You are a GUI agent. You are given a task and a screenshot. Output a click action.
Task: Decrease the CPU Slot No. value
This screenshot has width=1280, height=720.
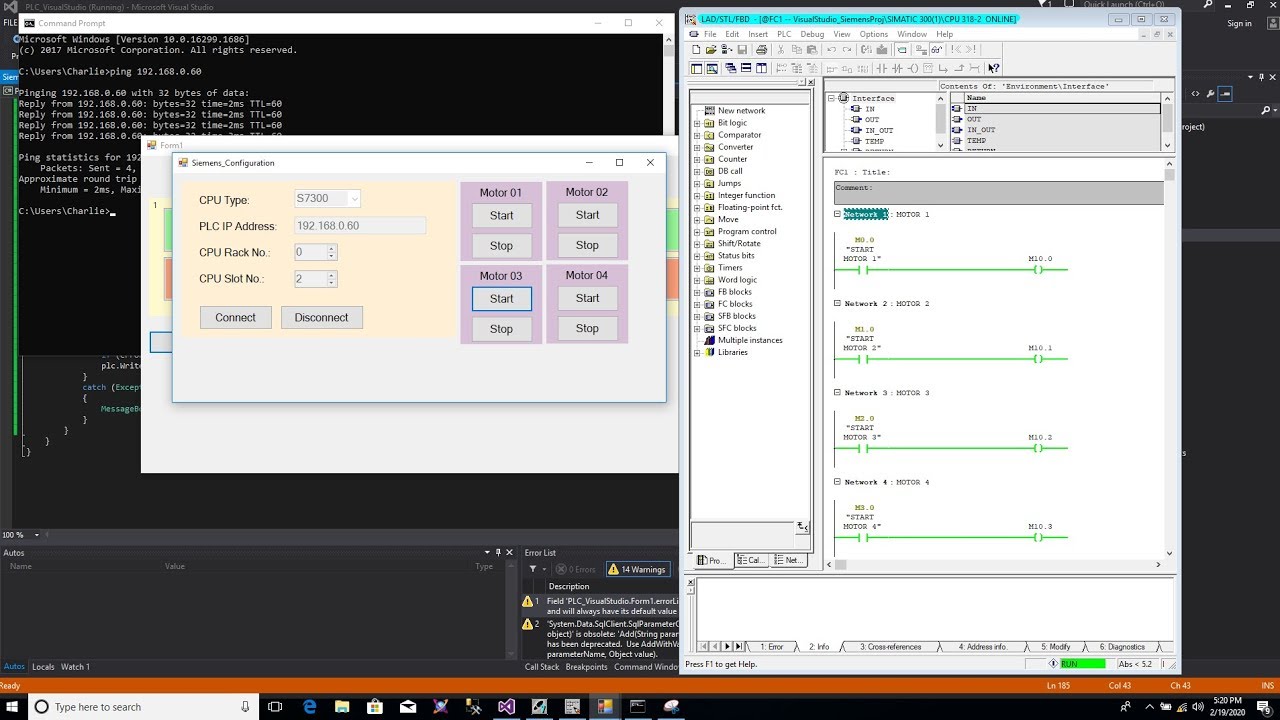tap(332, 283)
